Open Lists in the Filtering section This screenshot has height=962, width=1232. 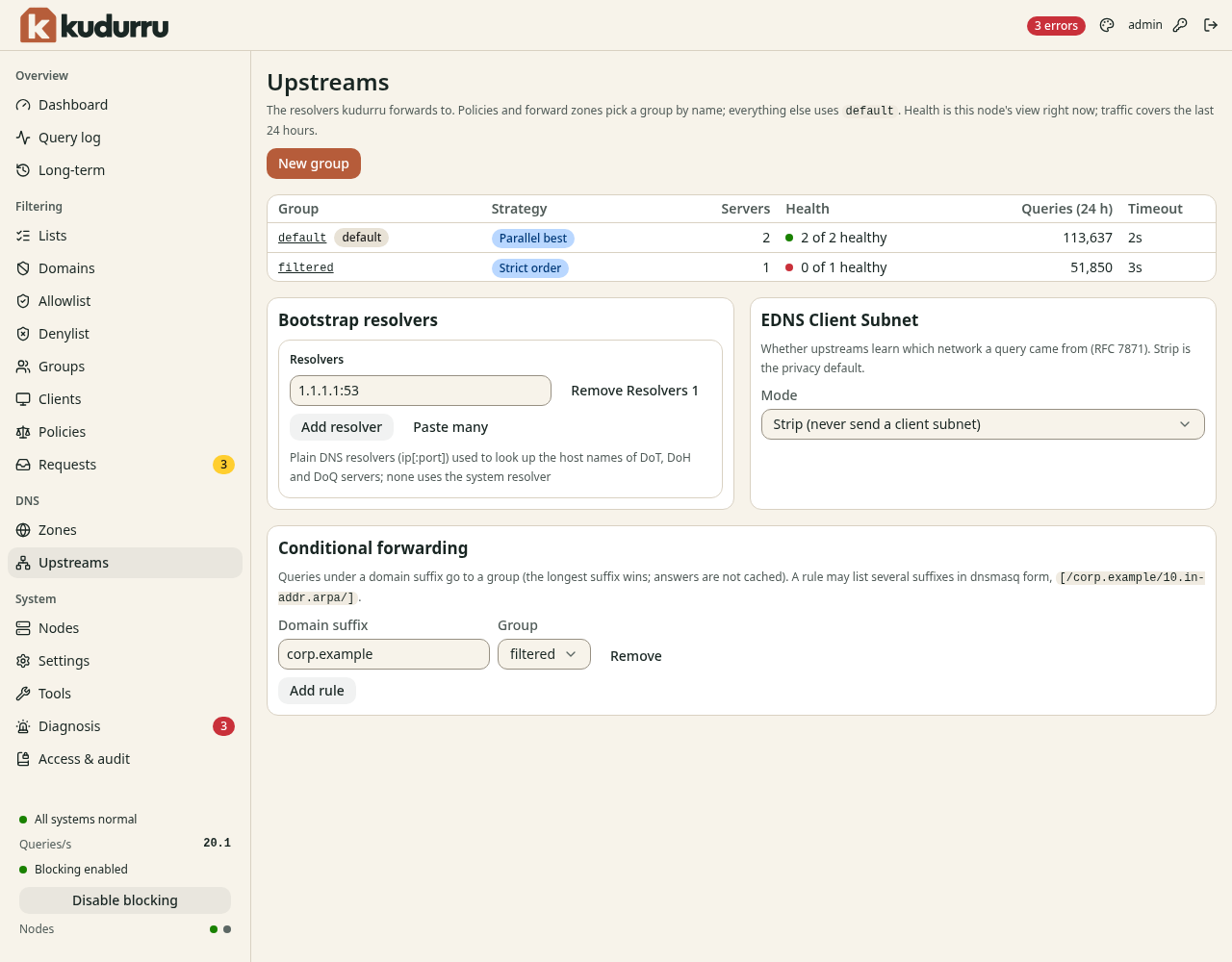[x=125, y=236]
